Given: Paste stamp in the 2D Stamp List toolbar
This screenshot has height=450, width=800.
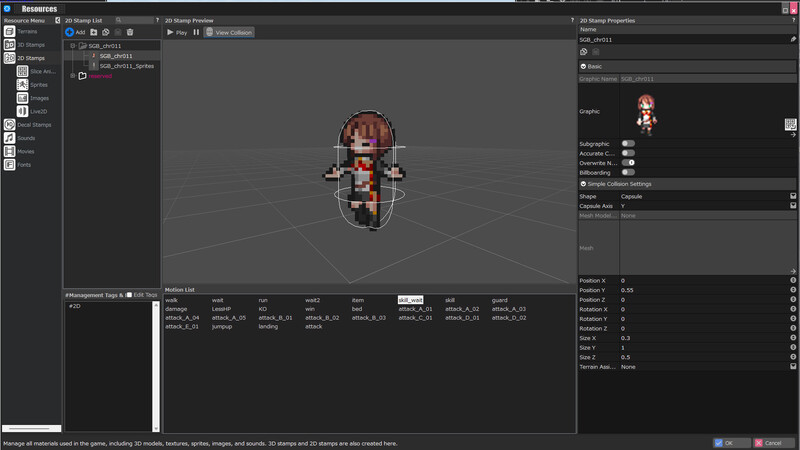Looking at the screenshot, I should click(118, 32).
